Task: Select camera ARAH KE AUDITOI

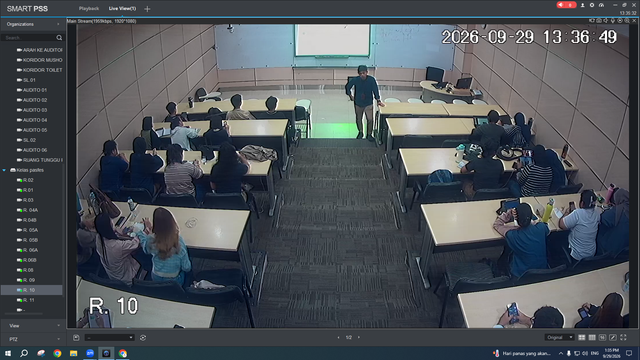Action: pyautogui.click(x=40, y=50)
